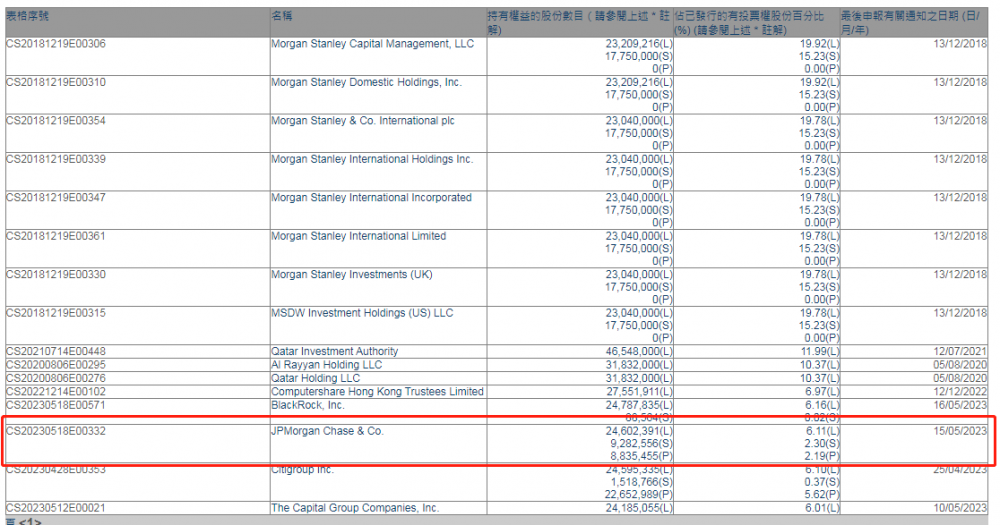
Task: Select the date 16/05/2023
Action: [x=960, y=405]
